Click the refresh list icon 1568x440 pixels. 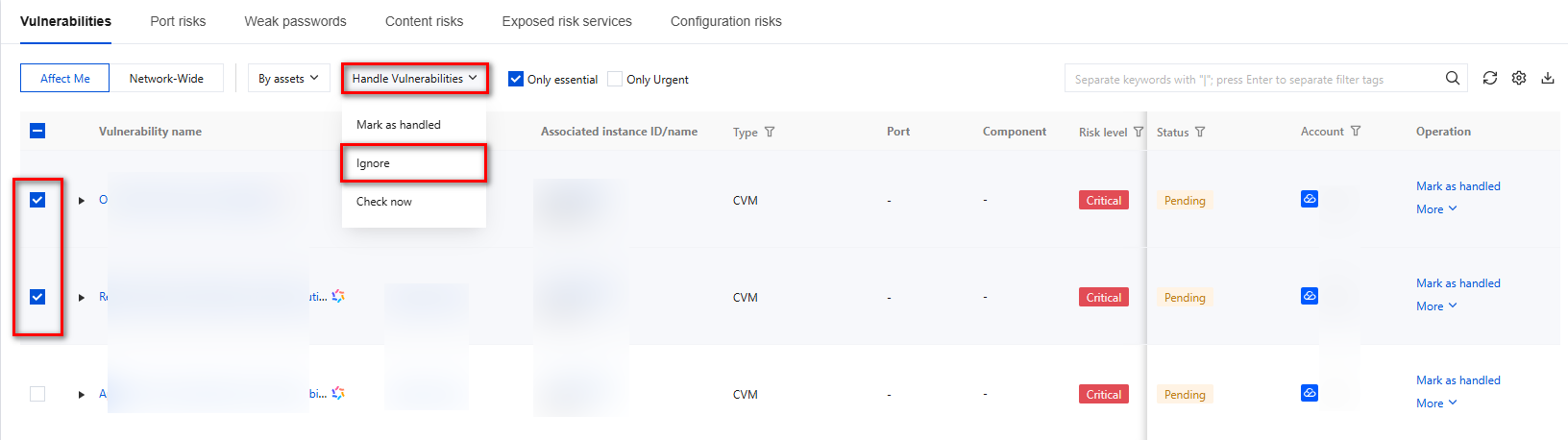pyautogui.click(x=1489, y=79)
